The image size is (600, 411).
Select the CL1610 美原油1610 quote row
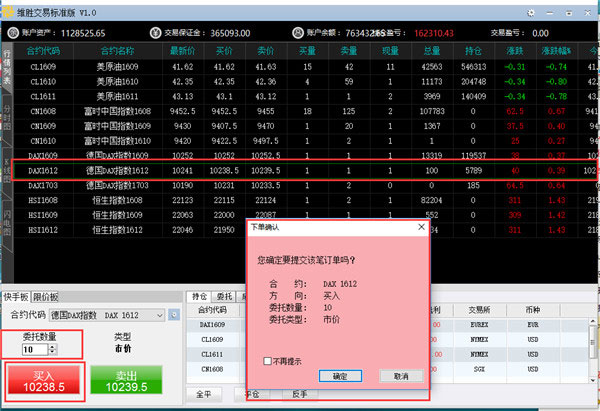click(305, 82)
